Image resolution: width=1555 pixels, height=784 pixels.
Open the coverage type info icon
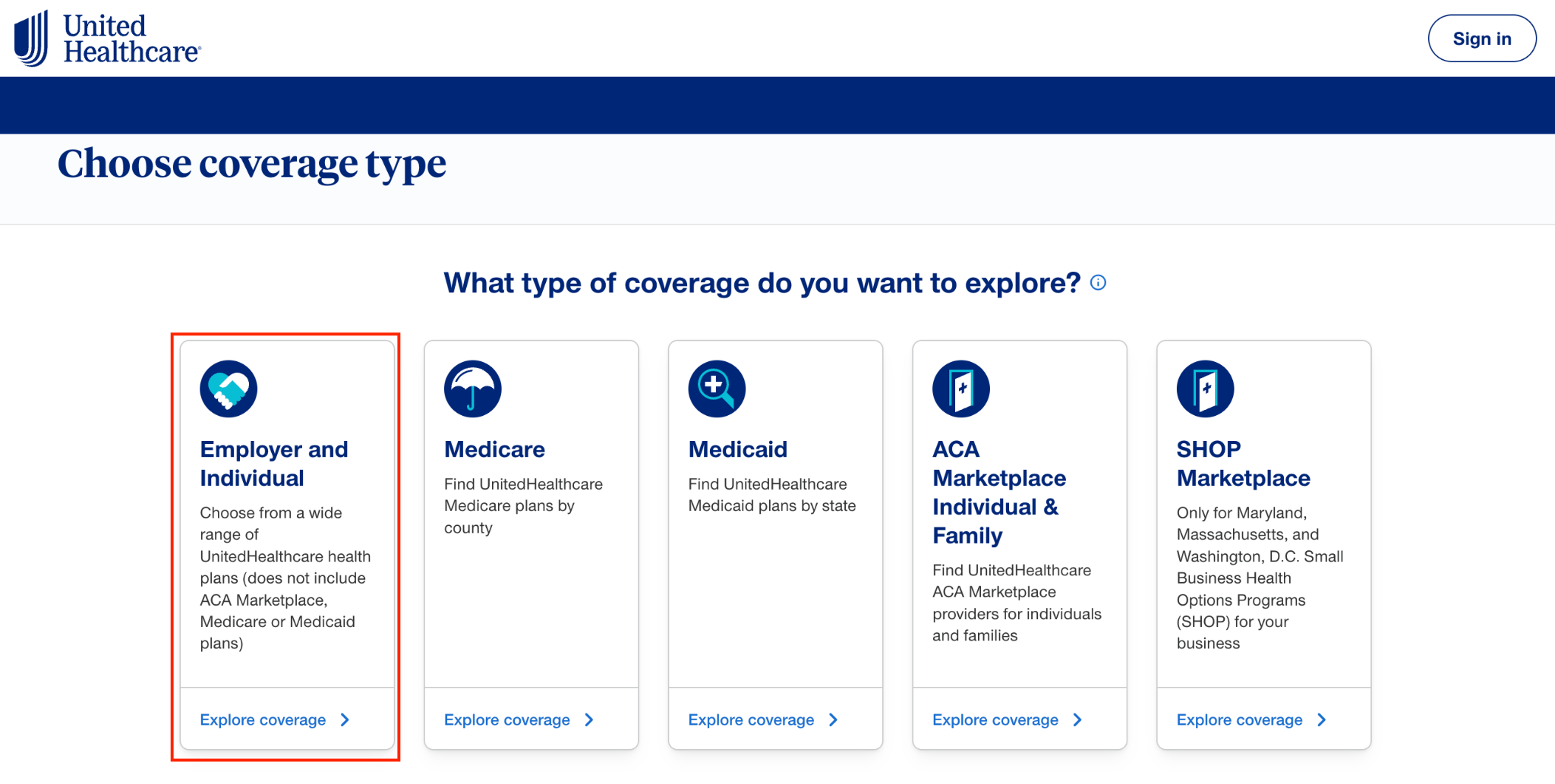[1098, 283]
